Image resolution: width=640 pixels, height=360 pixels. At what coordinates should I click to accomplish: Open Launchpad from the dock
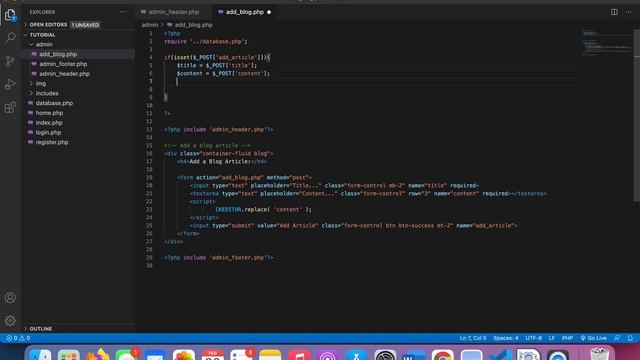pos(69,355)
